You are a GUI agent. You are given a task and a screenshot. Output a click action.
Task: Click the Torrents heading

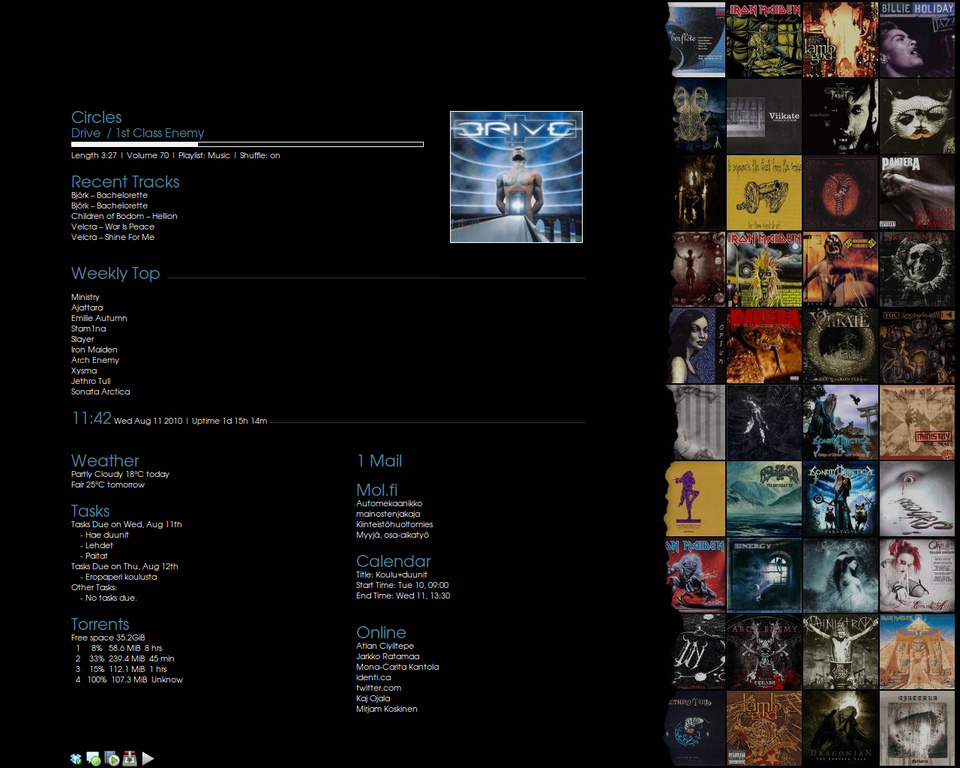(x=100, y=624)
